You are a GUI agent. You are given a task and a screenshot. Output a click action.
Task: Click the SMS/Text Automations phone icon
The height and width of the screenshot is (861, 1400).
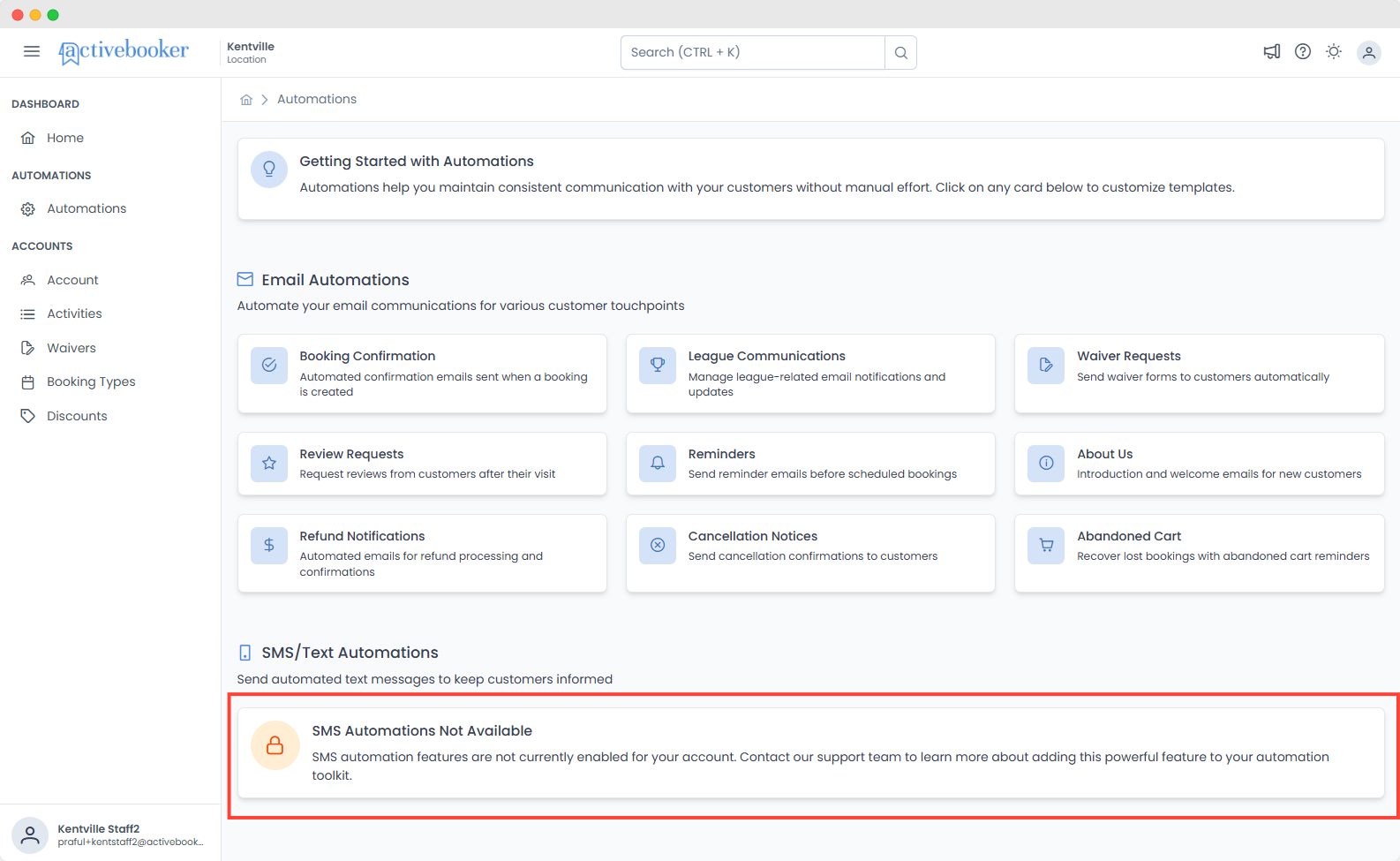pos(245,653)
